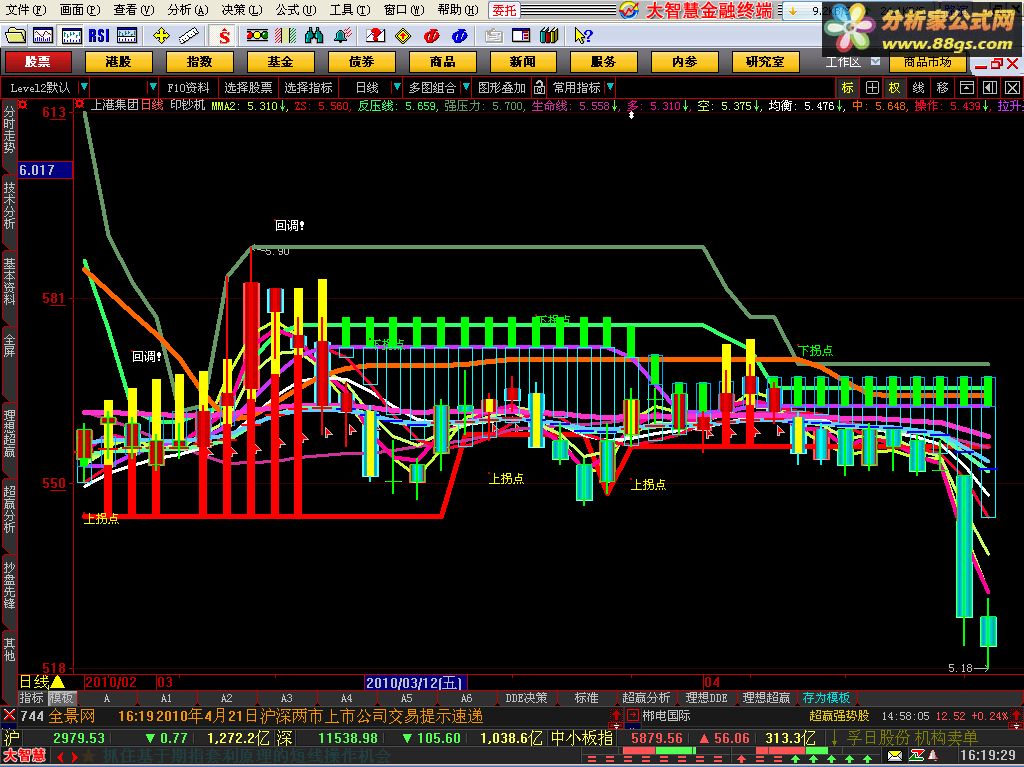Open the 分析 menu

187,10
